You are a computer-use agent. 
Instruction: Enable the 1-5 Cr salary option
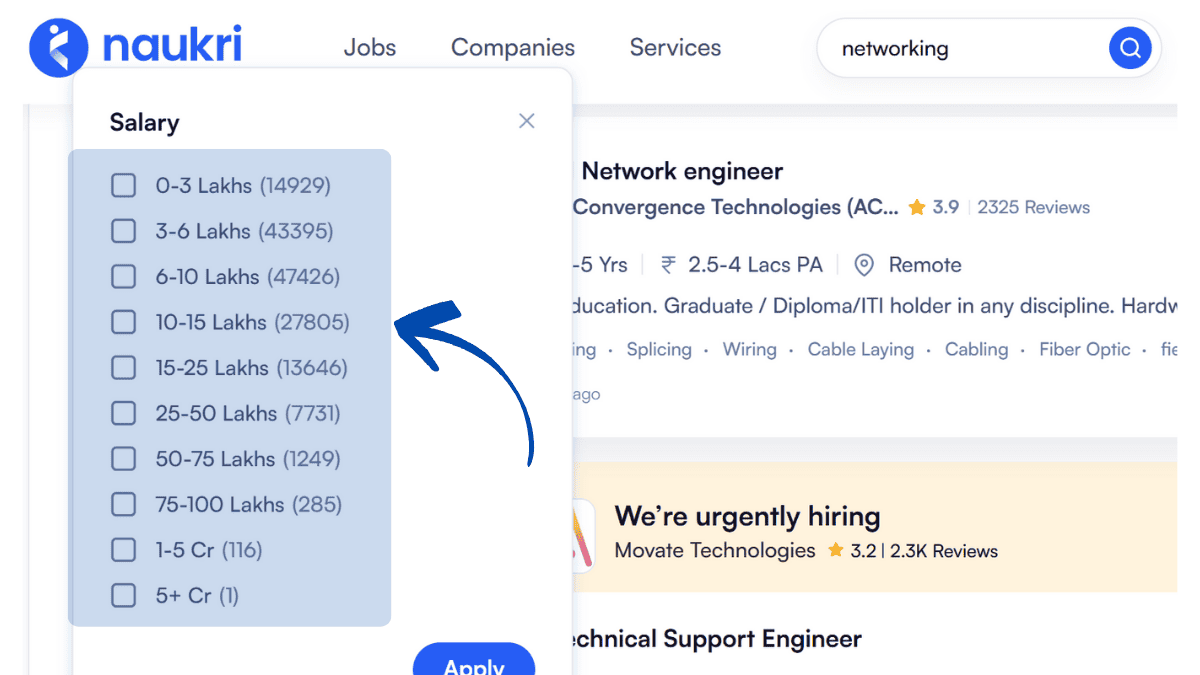123,550
